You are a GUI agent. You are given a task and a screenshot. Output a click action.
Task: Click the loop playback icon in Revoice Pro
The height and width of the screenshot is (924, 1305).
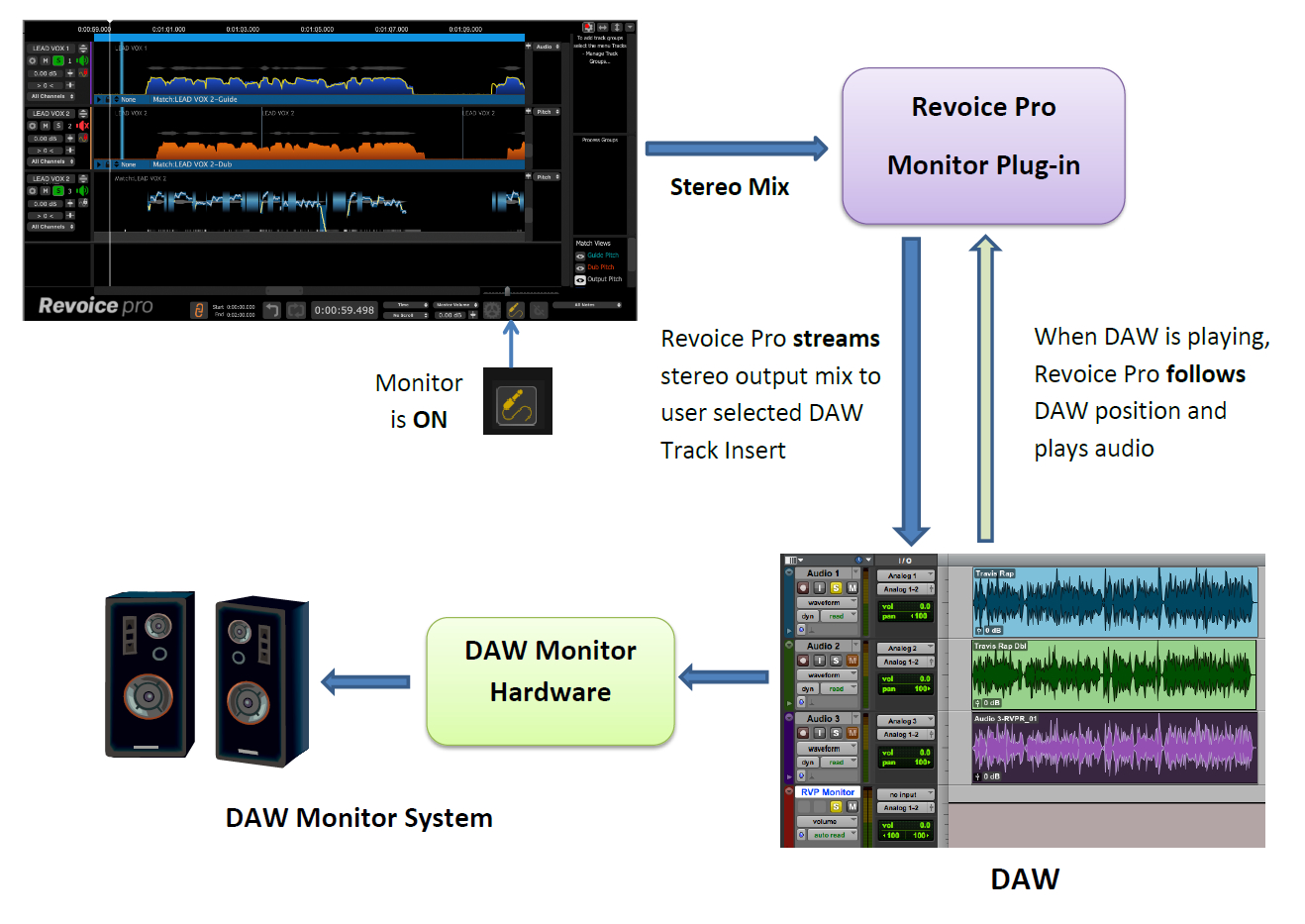pos(296,310)
